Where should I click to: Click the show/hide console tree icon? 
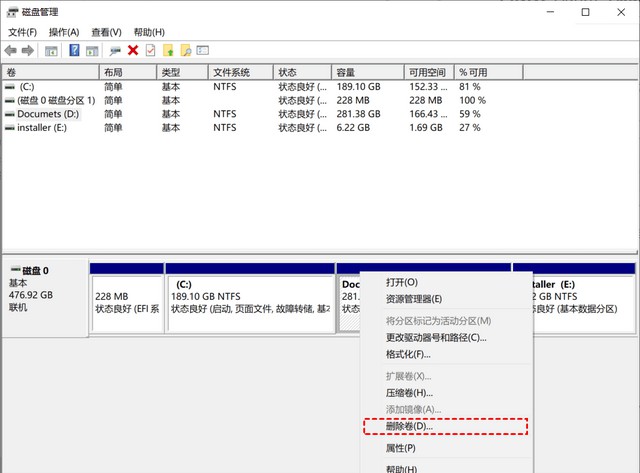pyautogui.click(x=52, y=50)
